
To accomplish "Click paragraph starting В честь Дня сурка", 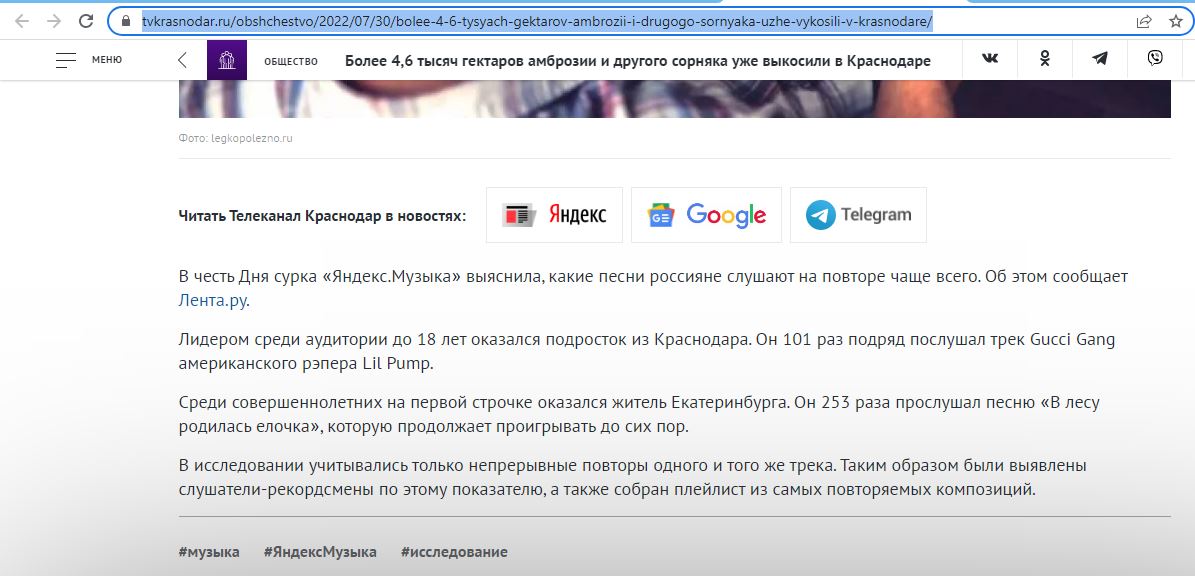I will pyautogui.click(x=653, y=288).
